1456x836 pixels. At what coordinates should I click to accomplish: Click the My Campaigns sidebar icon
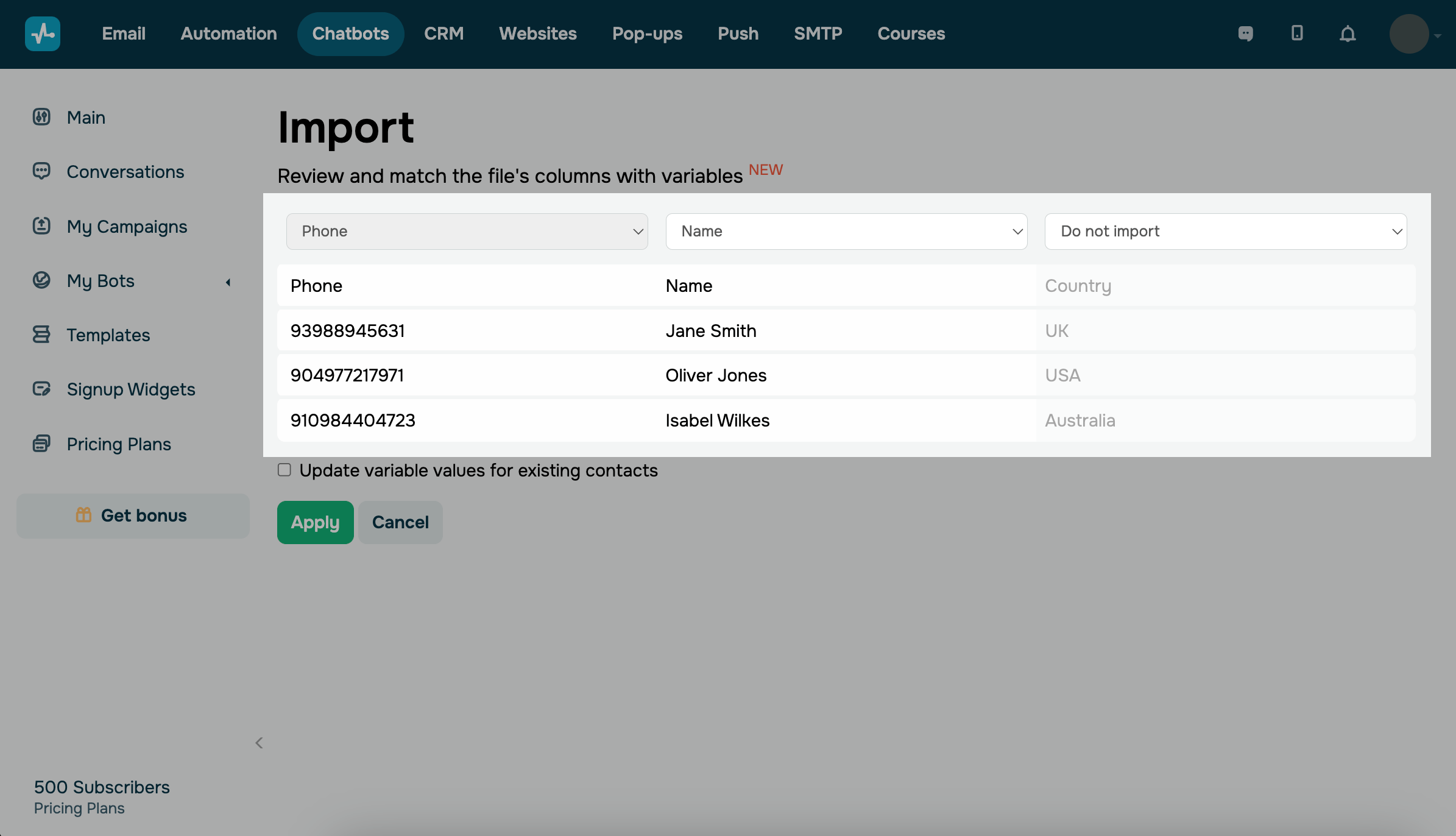pos(41,226)
